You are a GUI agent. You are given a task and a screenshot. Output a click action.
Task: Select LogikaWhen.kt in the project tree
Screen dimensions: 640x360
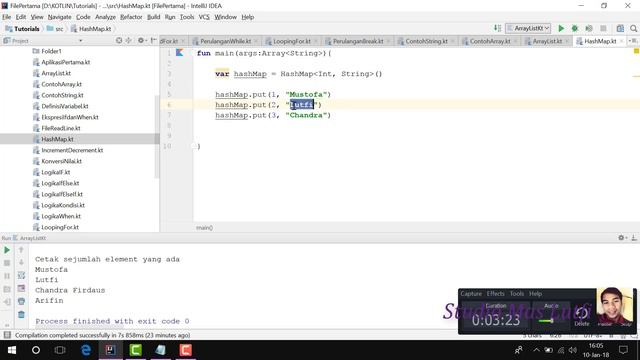click(x=61, y=216)
